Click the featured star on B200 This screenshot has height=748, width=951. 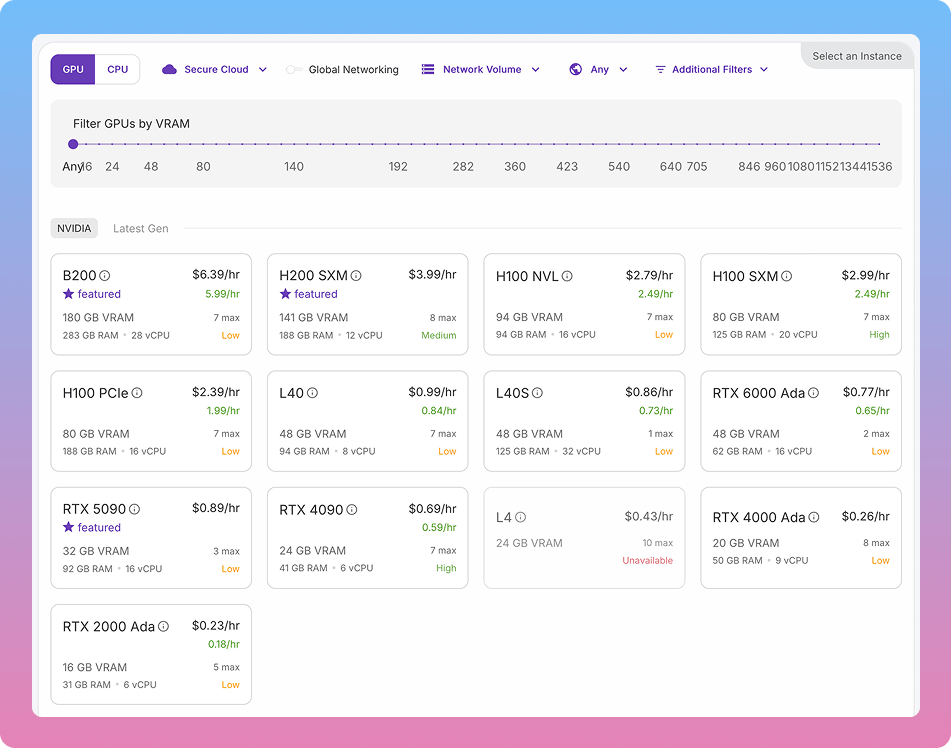tap(69, 294)
